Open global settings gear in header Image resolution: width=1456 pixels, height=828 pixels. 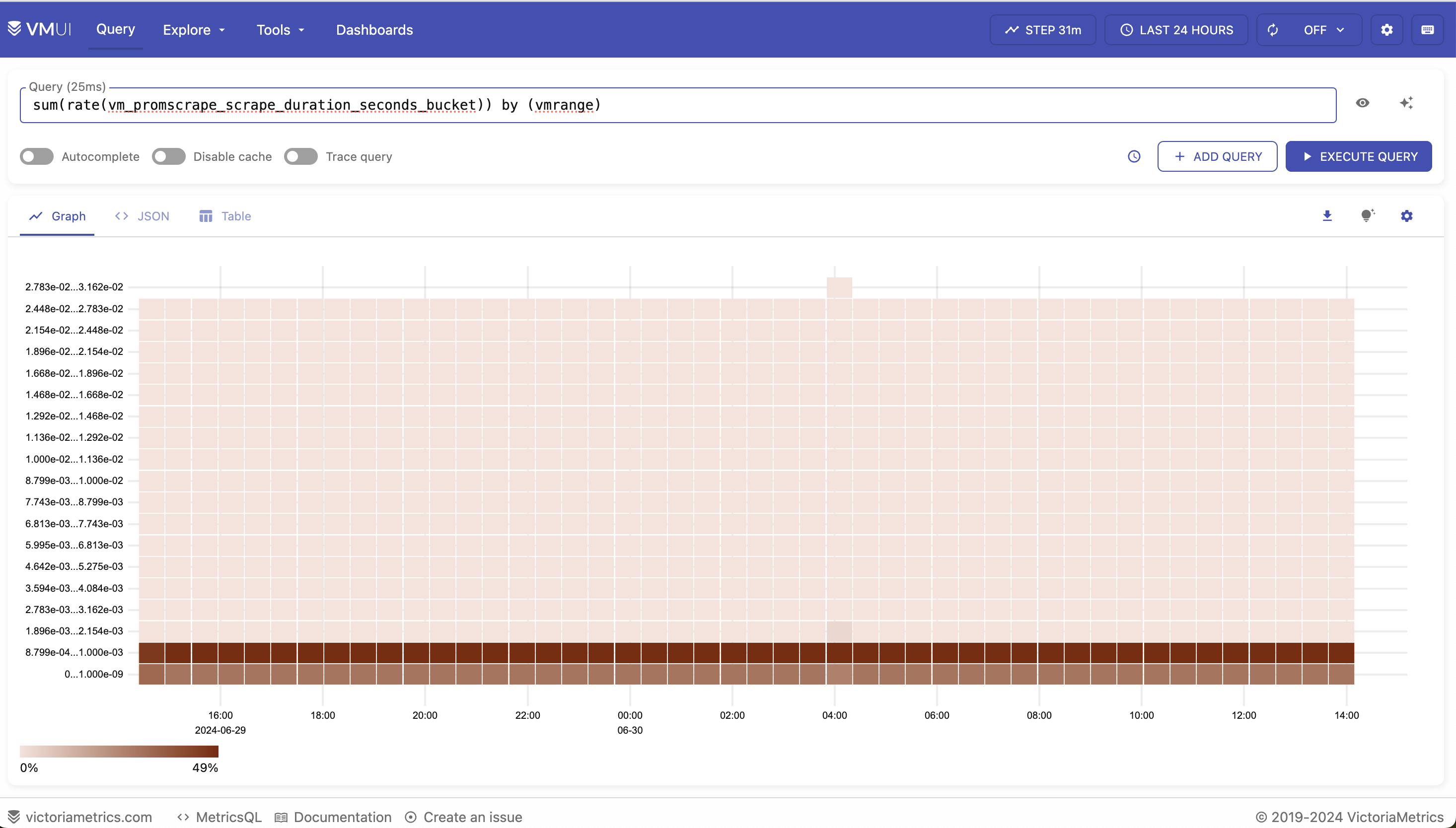pyautogui.click(x=1386, y=30)
